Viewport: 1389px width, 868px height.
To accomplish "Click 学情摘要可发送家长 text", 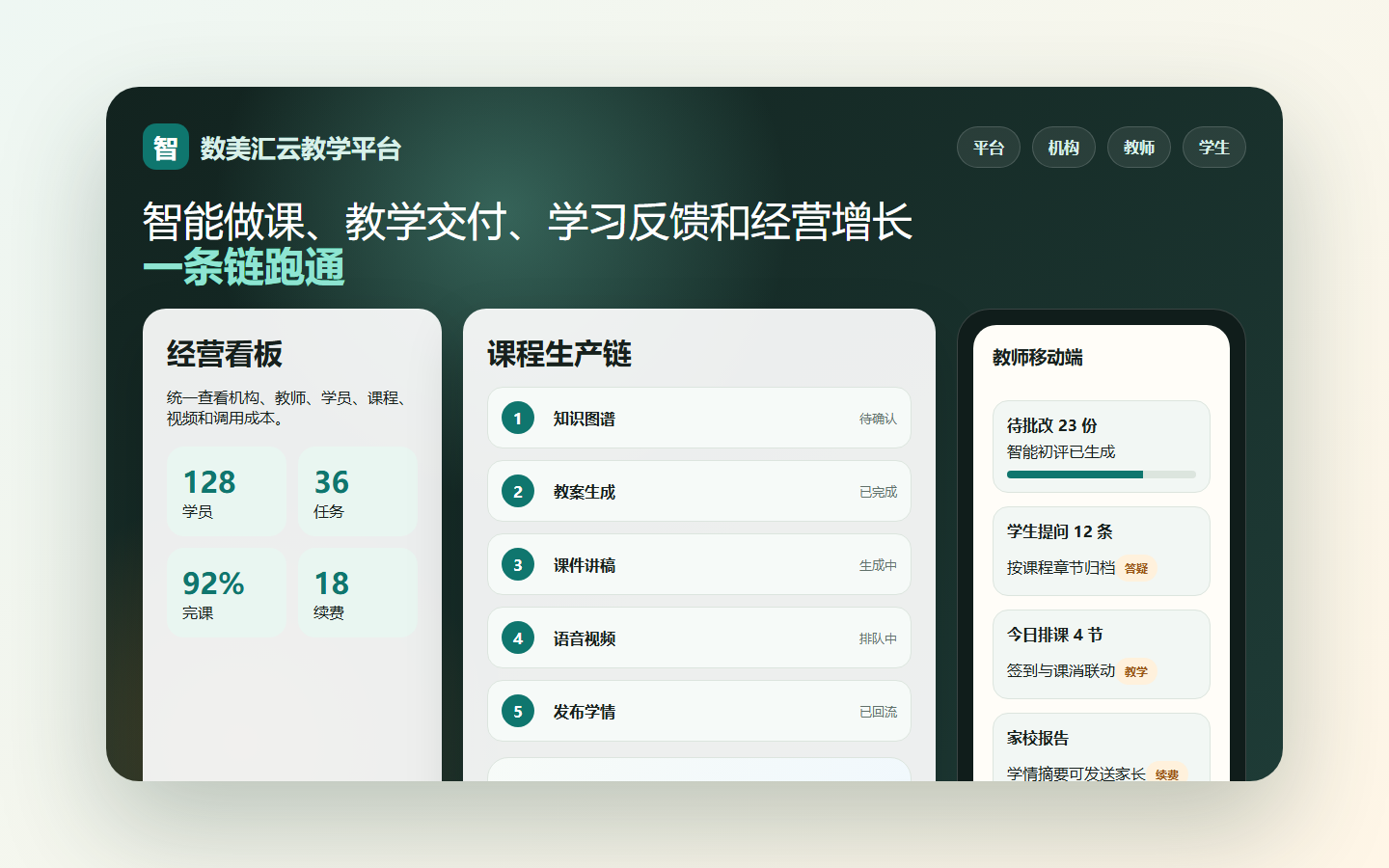I will (x=1076, y=773).
